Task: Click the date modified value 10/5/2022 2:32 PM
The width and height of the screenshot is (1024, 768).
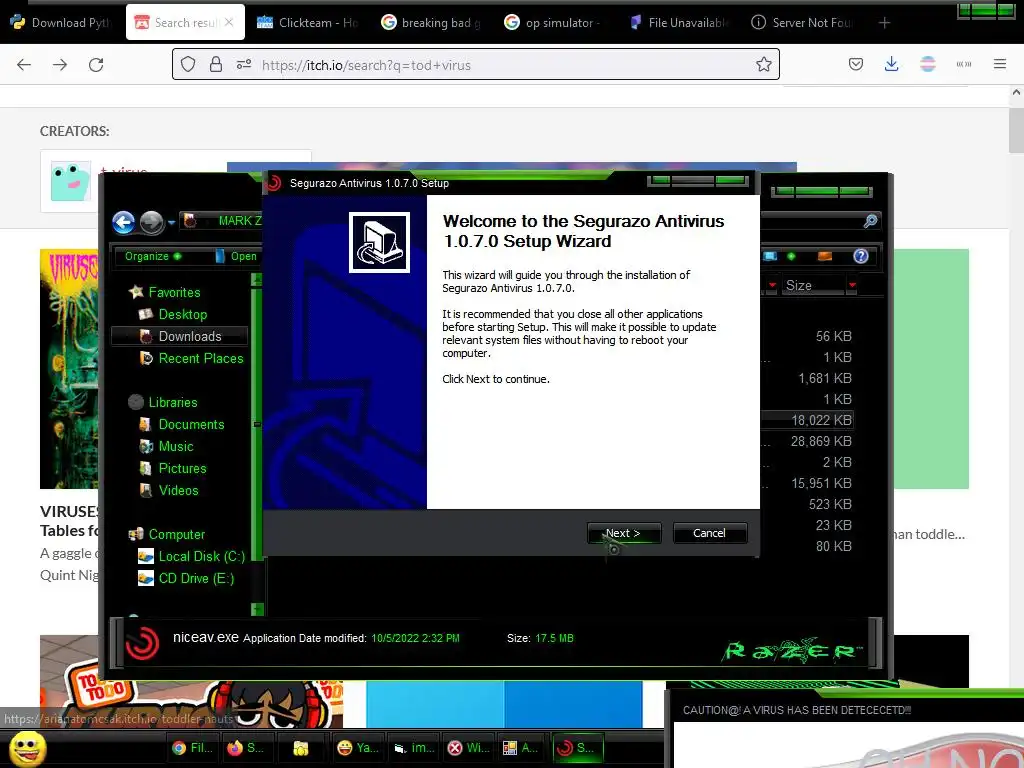Action: [415, 638]
